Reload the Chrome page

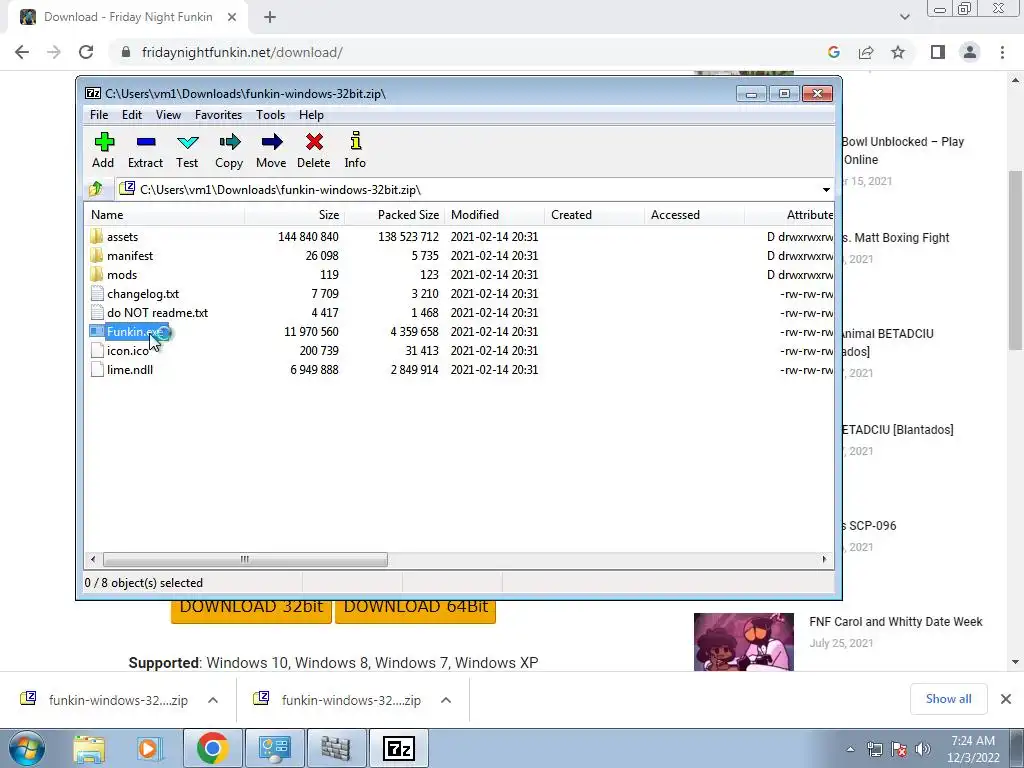[86, 52]
